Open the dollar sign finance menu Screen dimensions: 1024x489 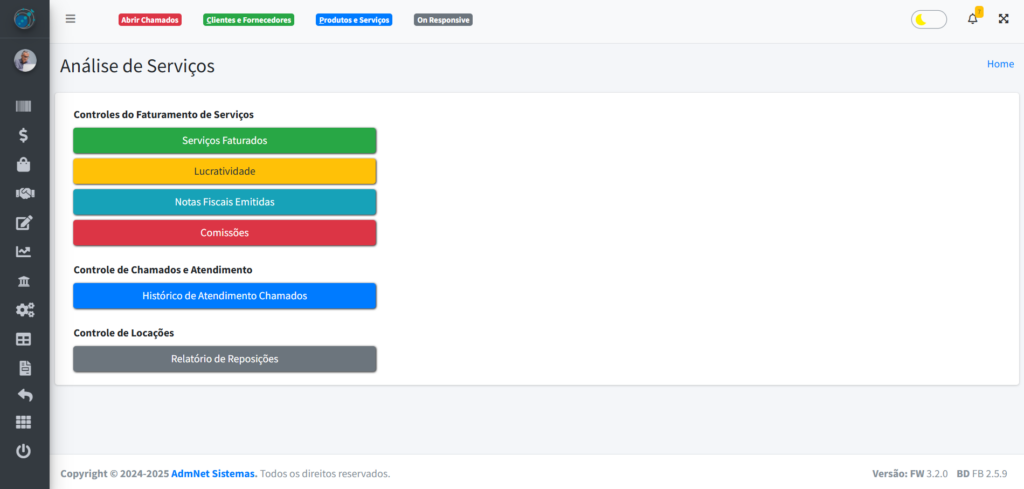click(x=24, y=135)
